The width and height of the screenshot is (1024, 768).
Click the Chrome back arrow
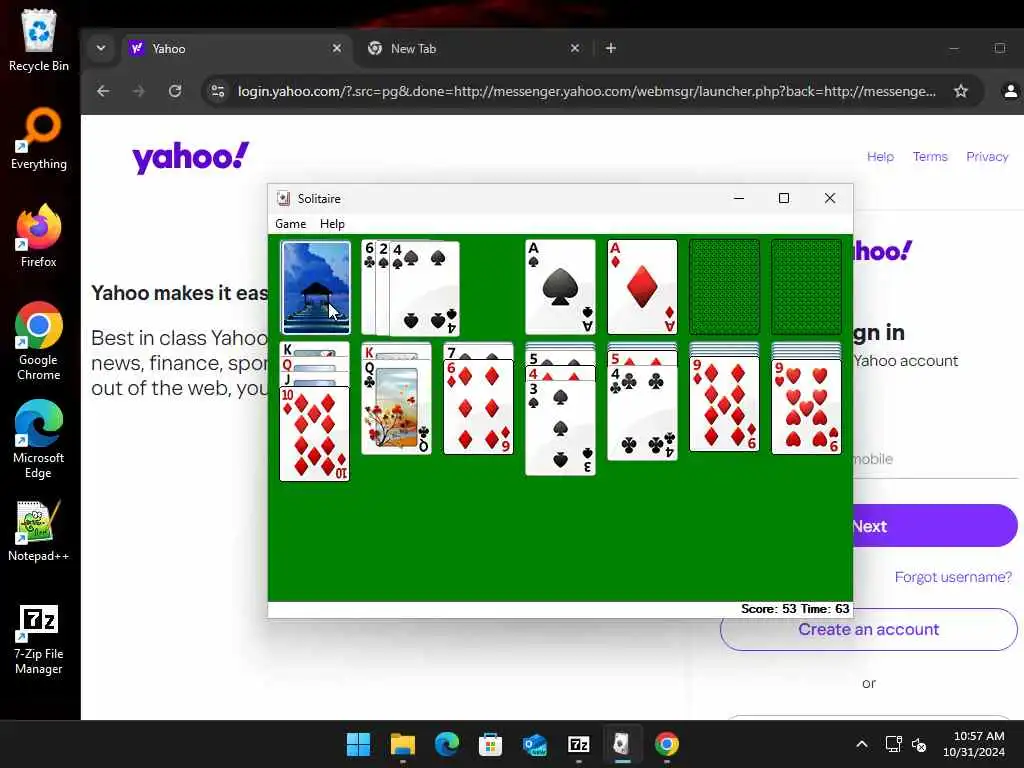(103, 91)
